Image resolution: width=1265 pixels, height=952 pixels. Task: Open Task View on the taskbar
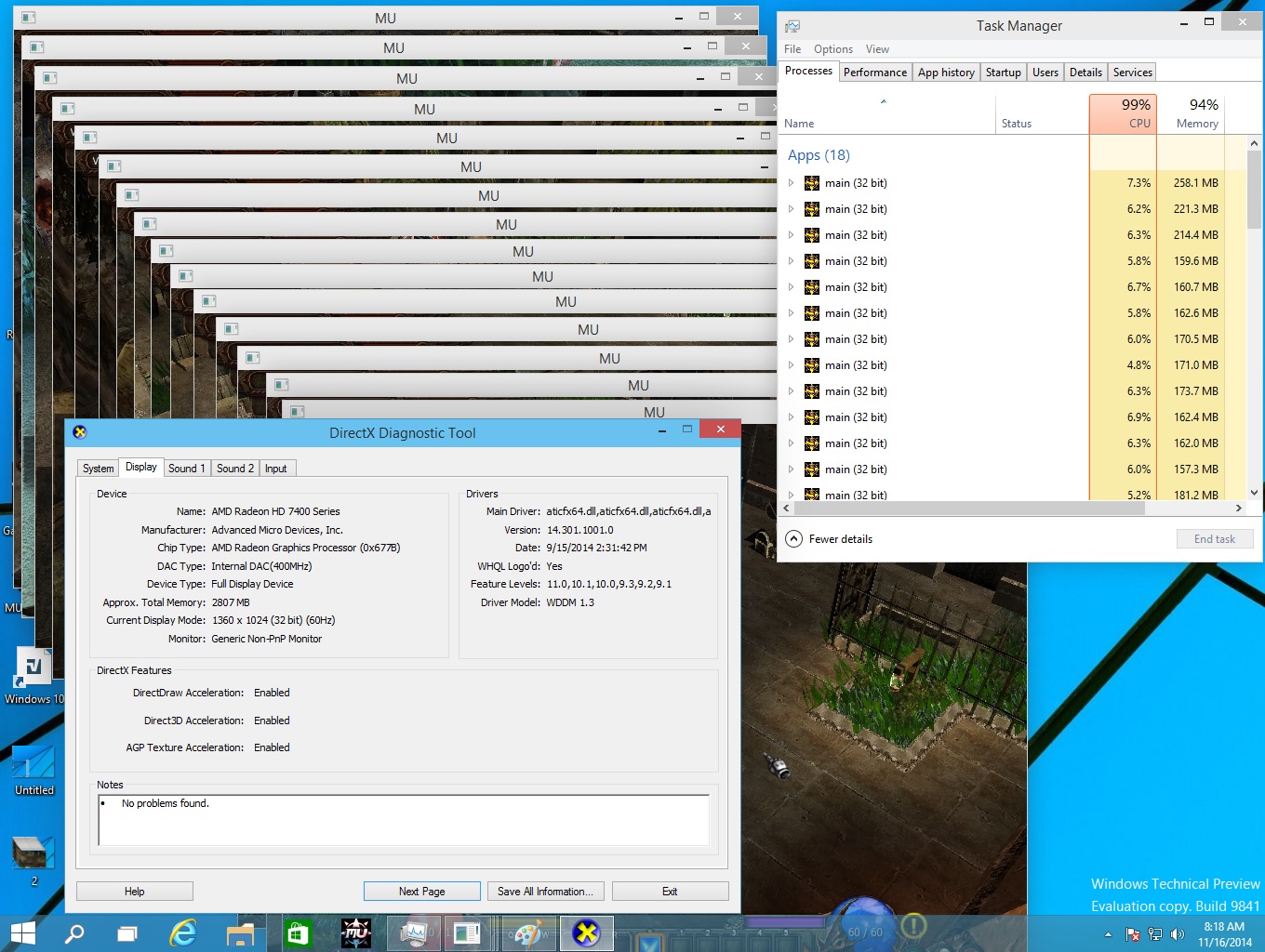(127, 932)
